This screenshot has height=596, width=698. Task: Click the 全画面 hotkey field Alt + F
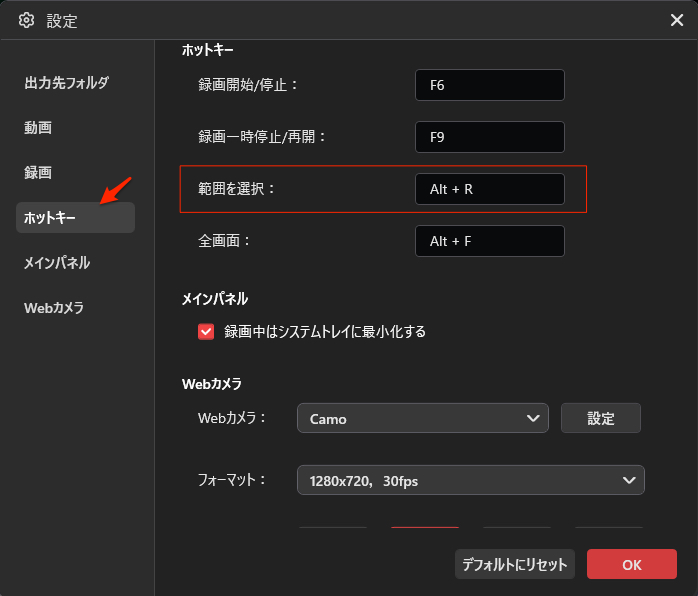click(x=489, y=241)
